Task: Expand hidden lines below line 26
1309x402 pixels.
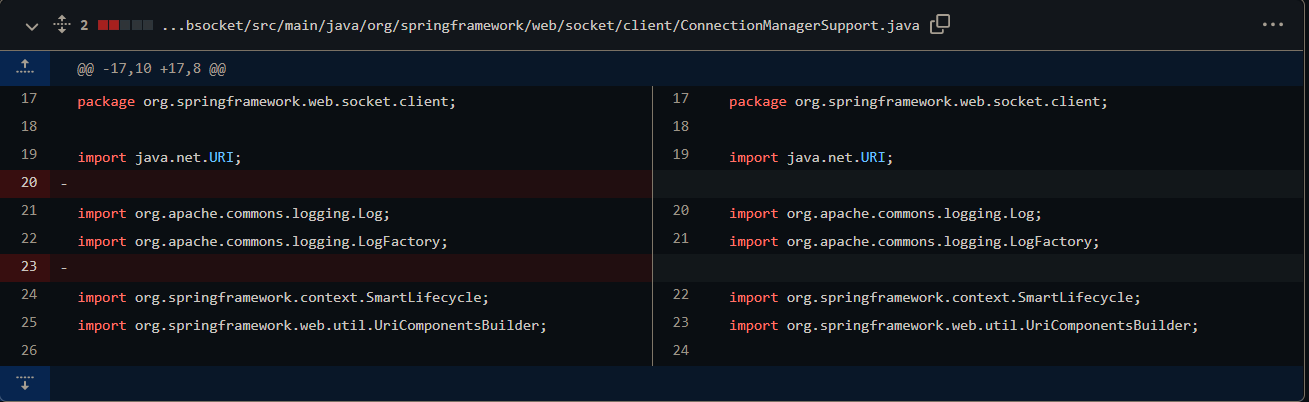Action: click(25, 383)
